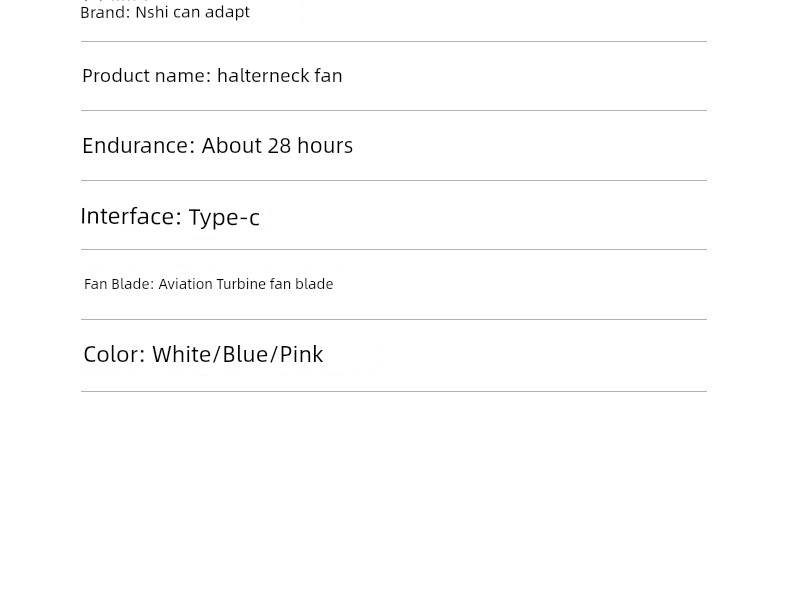Click the word Turbine
The image size is (790, 592).
(241, 284)
